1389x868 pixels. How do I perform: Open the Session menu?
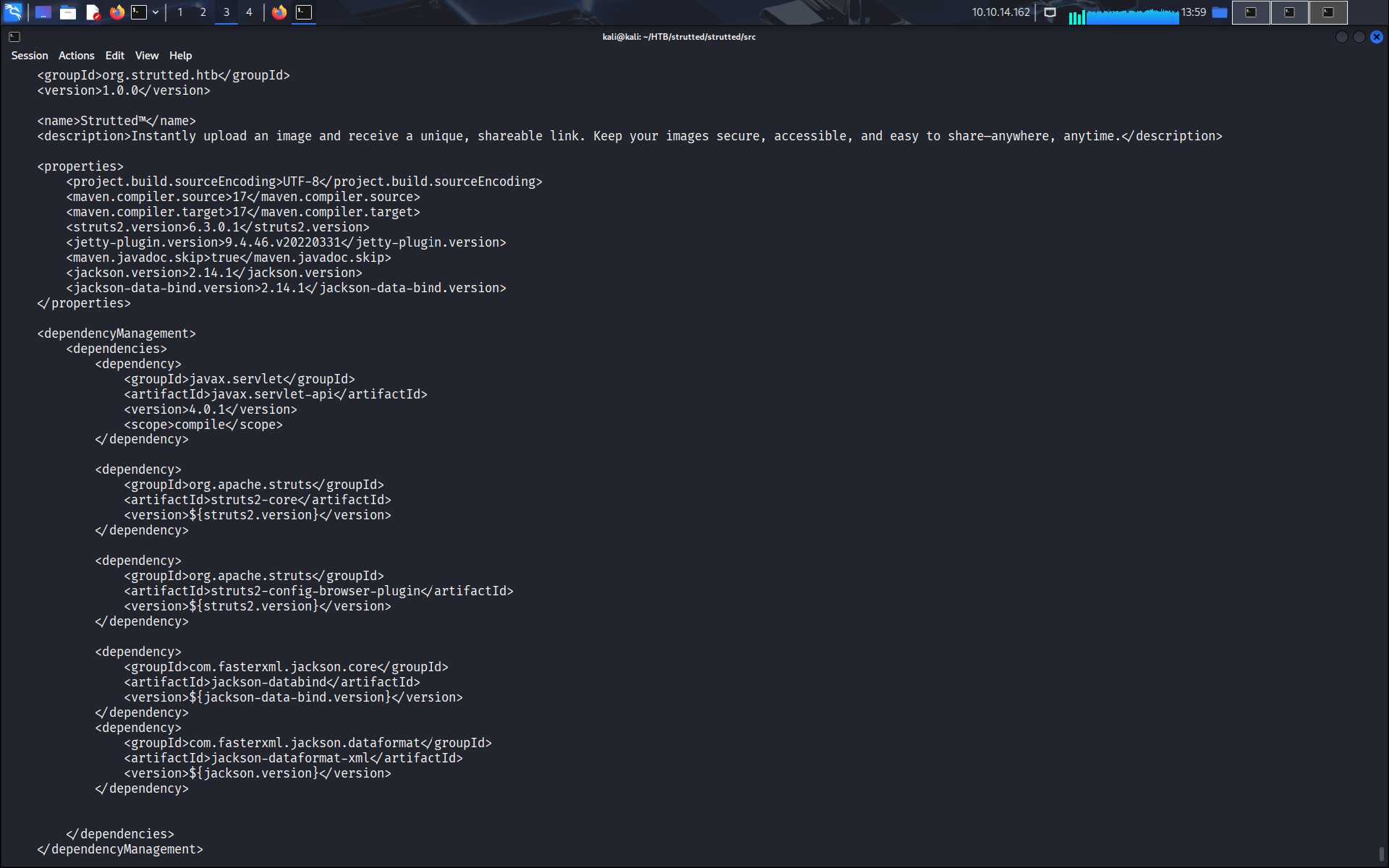30,56
